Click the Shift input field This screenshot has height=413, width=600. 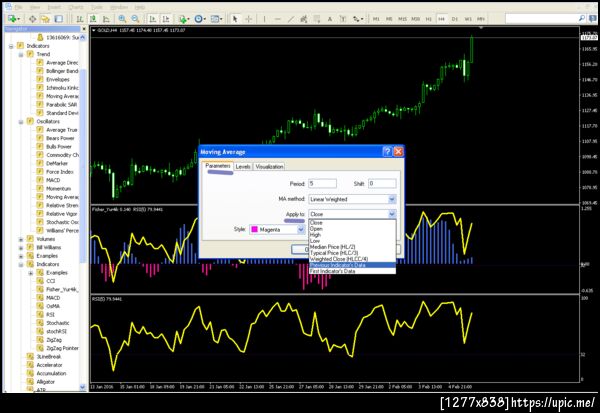point(382,183)
